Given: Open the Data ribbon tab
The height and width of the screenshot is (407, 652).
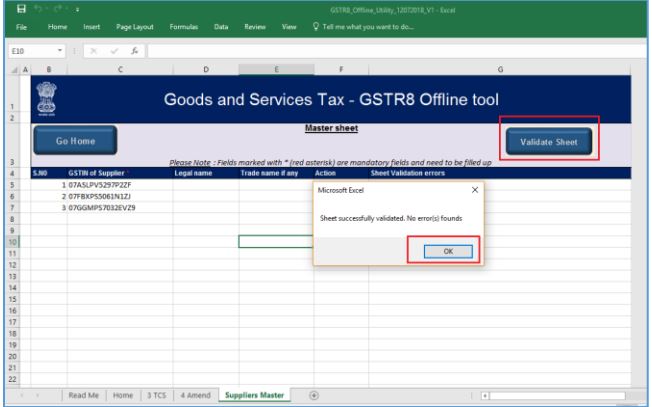Looking at the screenshot, I should point(221,27).
